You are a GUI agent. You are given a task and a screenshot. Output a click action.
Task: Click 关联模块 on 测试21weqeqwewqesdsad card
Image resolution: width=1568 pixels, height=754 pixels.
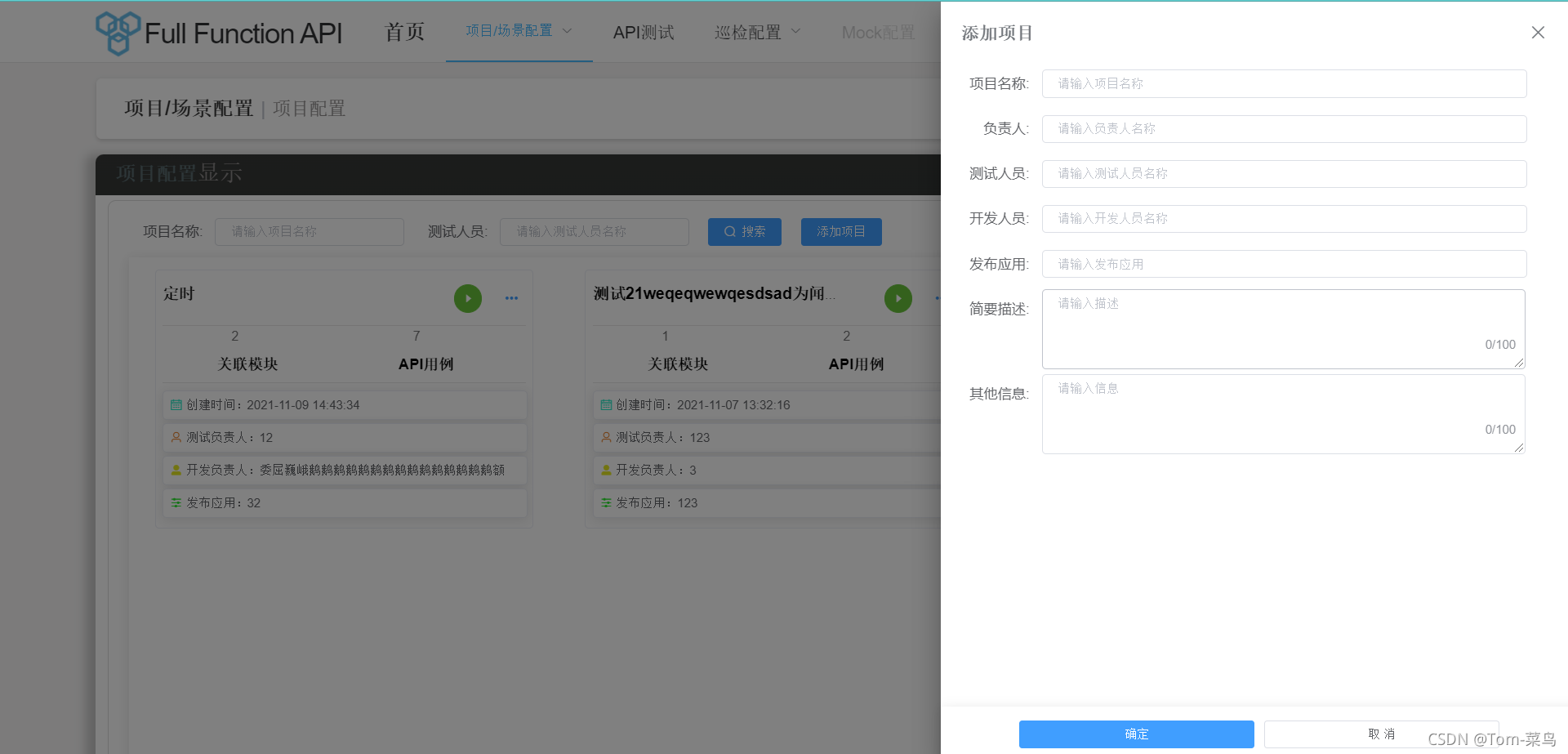coord(678,364)
